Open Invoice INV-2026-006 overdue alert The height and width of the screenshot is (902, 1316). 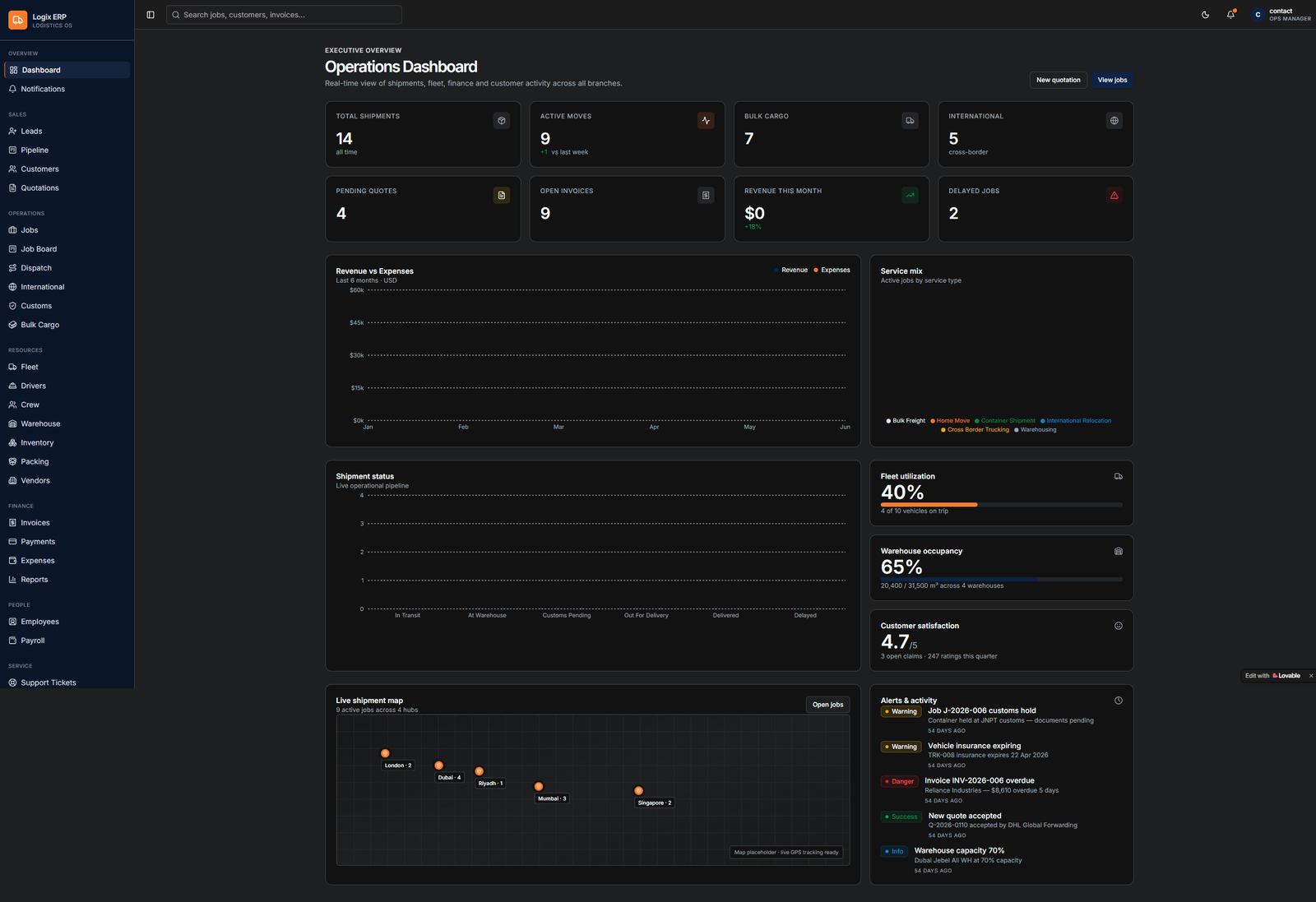(1002, 790)
